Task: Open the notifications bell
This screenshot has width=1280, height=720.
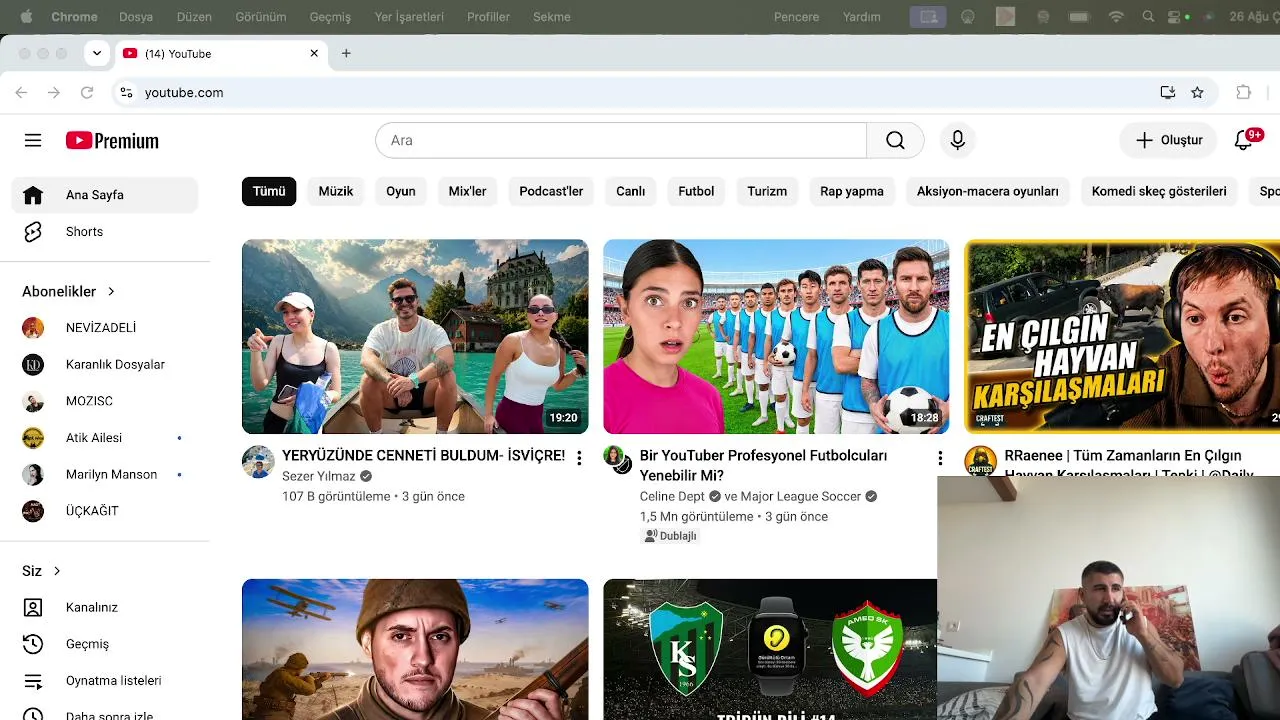Action: 1244,140
